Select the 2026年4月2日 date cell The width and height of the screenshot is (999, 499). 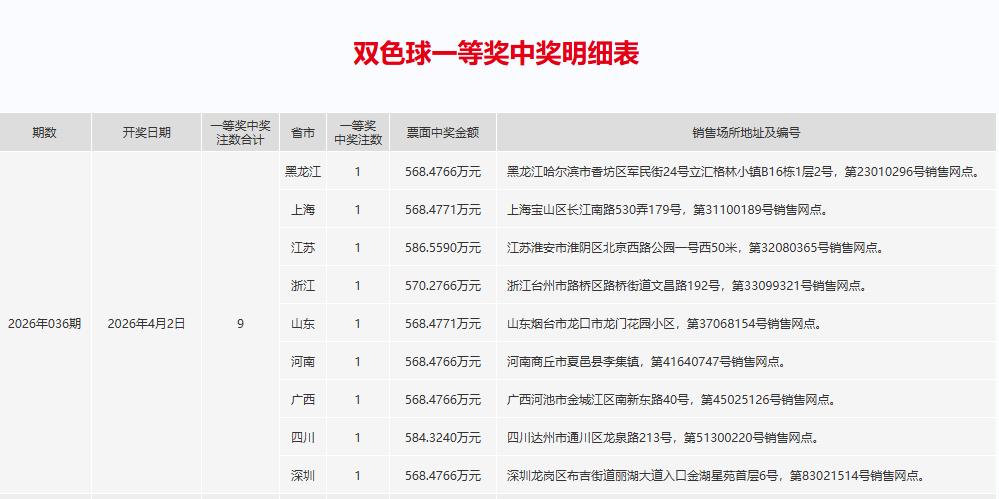coord(147,324)
